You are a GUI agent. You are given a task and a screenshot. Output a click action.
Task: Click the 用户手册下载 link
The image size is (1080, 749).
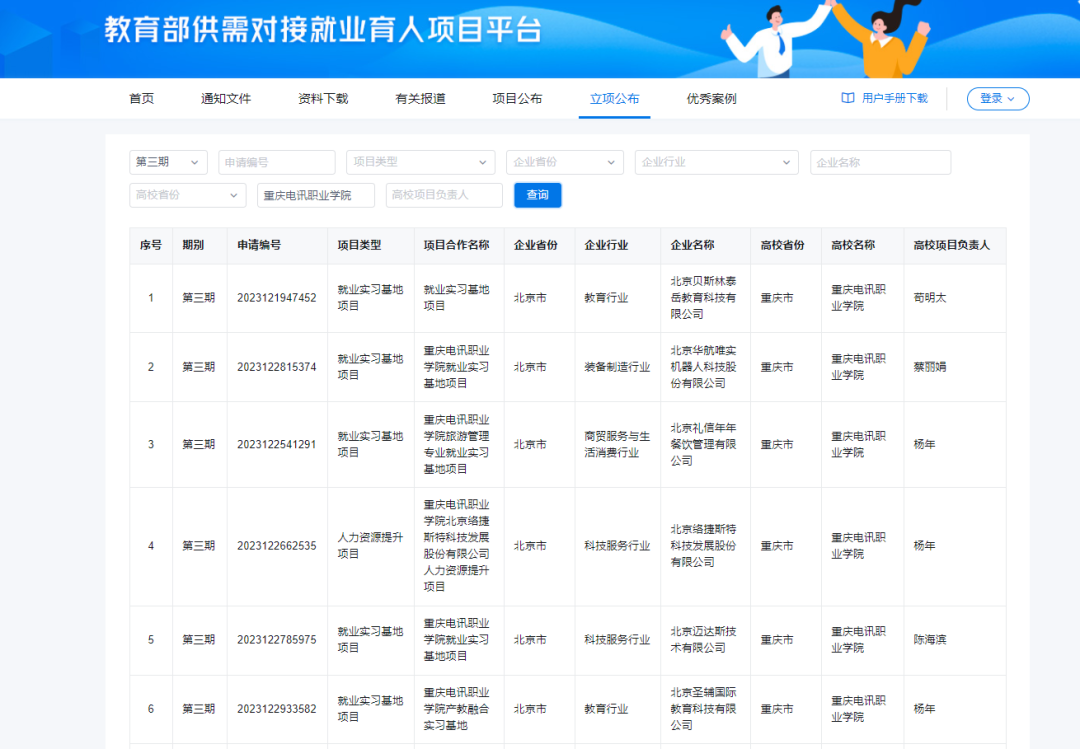(x=894, y=98)
